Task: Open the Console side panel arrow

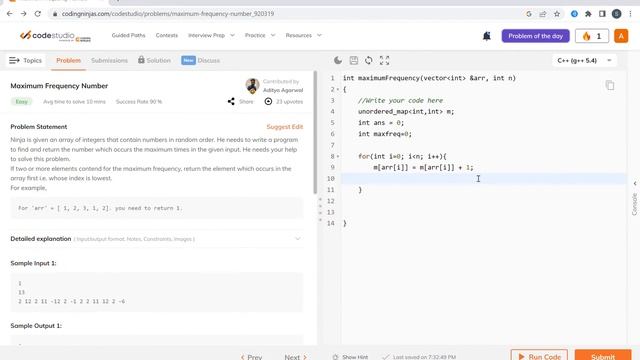Action: tap(635, 184)
